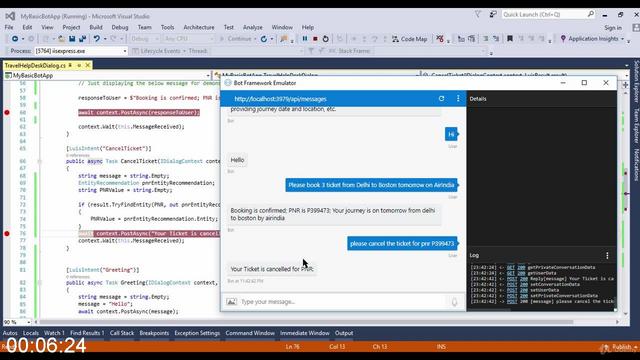The image size is (640, 360).
Task: Select the please cancel the ticket message
Action: pyautogui.click(x=402, y=244)
